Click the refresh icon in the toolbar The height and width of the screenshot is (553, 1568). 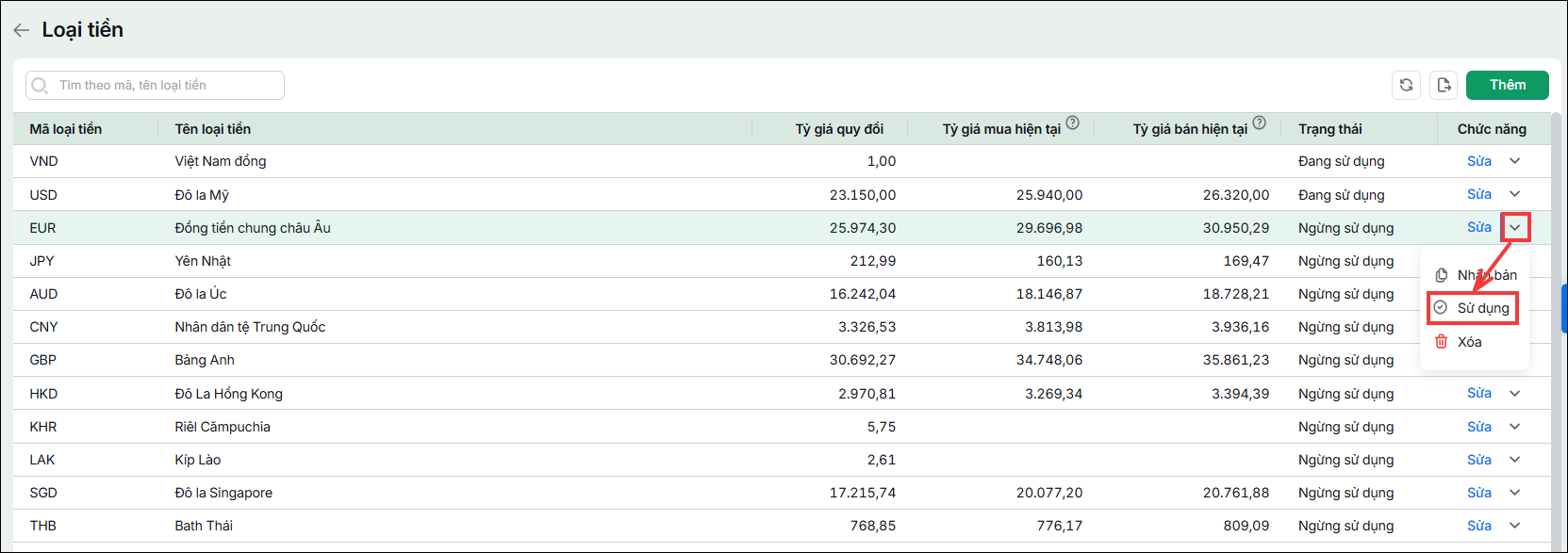pyautogui.click(x=1406, y=85)
